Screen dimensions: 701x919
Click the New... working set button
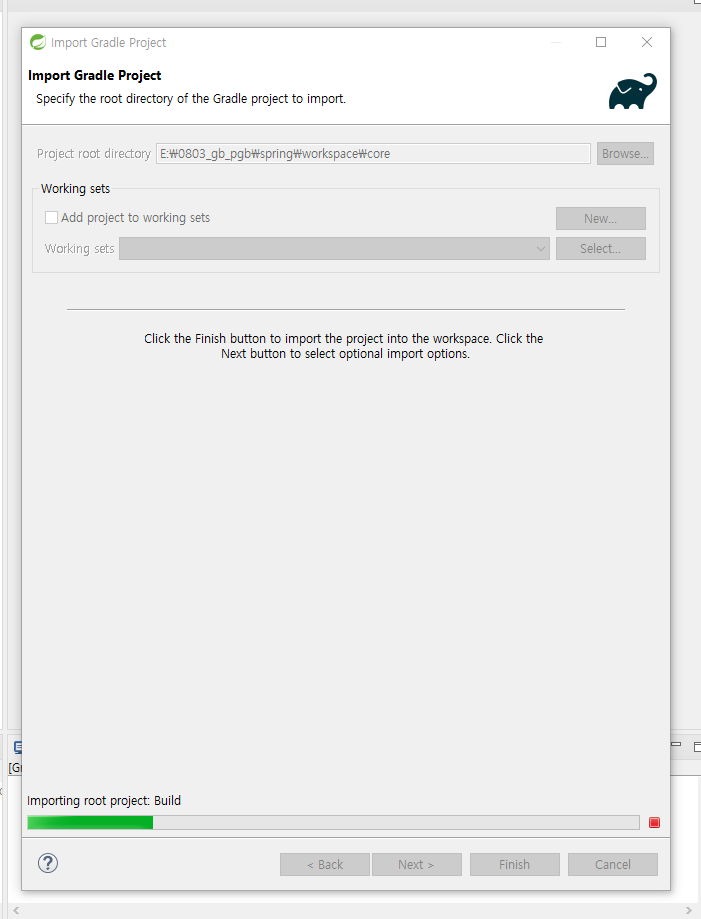point(601,219)
